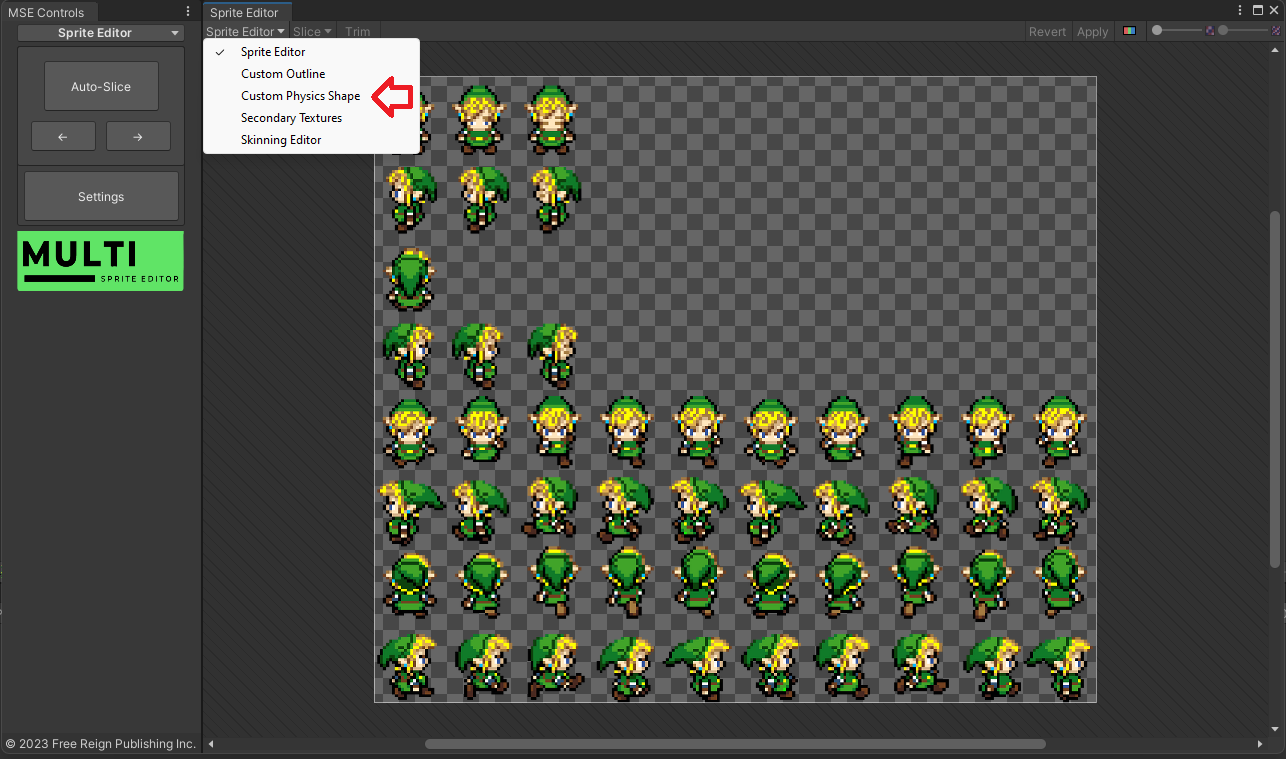Choose Custom Physics Shape from the menu
The image size is (1286, 759).
coord(311,96)
